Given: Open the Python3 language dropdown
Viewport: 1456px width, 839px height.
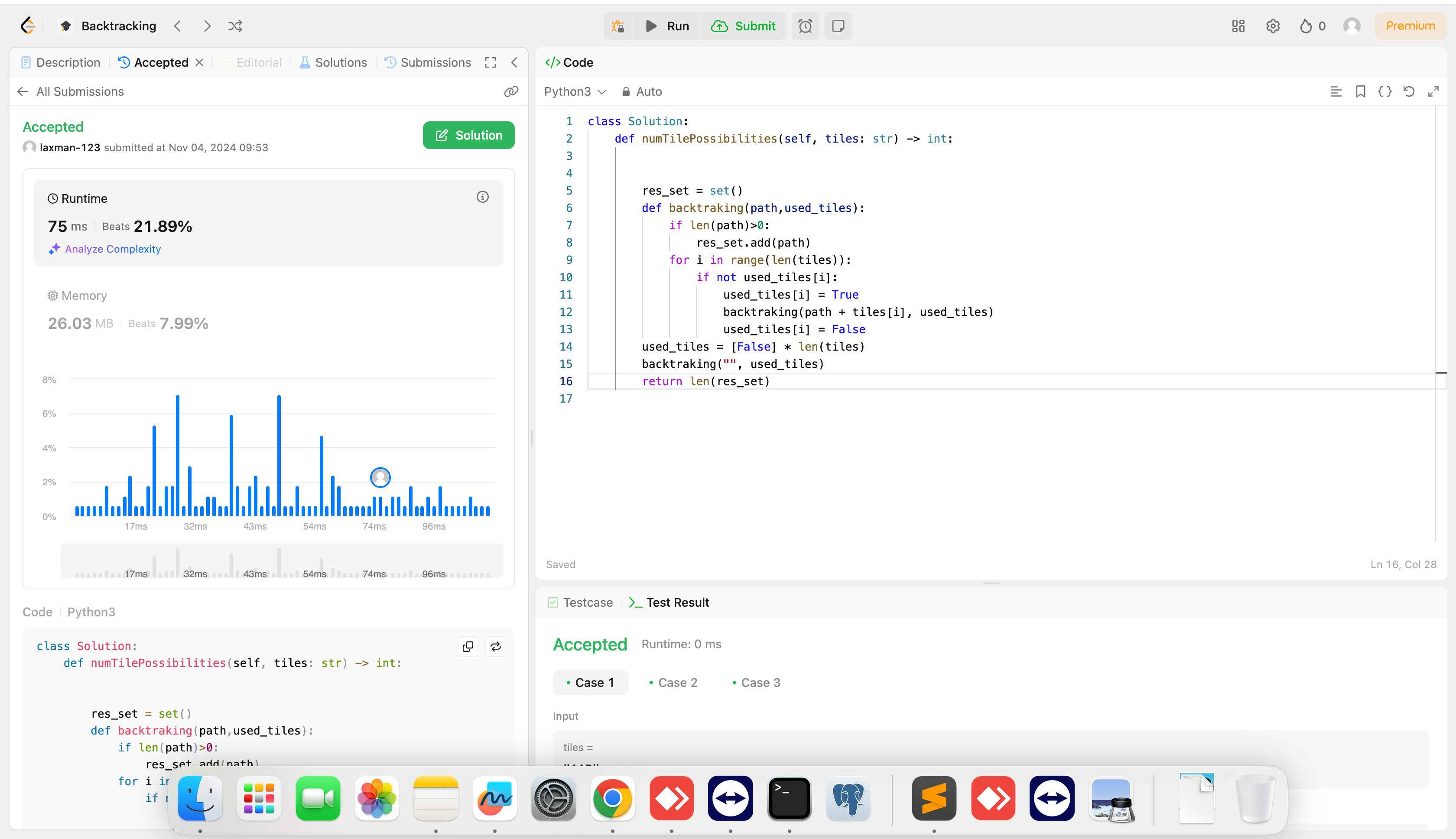Looking at the screenshot, I should (x=575, y=91).
